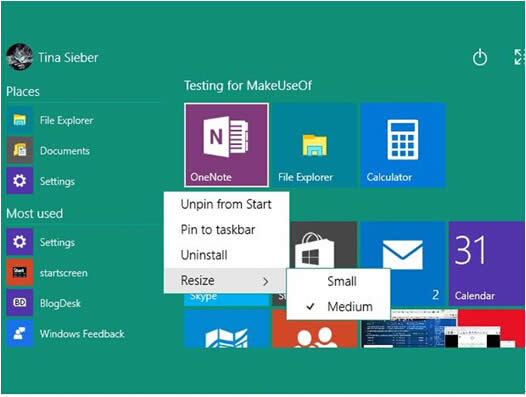The image size is (526, 397).
Task: Click the expand Start menu icon
Action: click(x=519, y=57)
